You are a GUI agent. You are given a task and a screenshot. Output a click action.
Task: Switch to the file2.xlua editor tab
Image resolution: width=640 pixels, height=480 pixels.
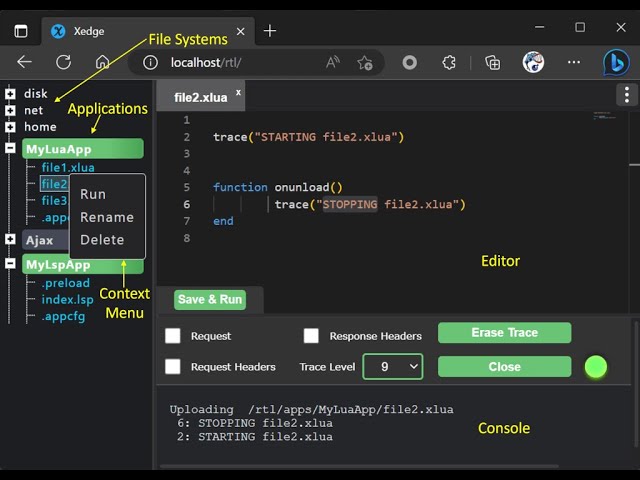200,97
